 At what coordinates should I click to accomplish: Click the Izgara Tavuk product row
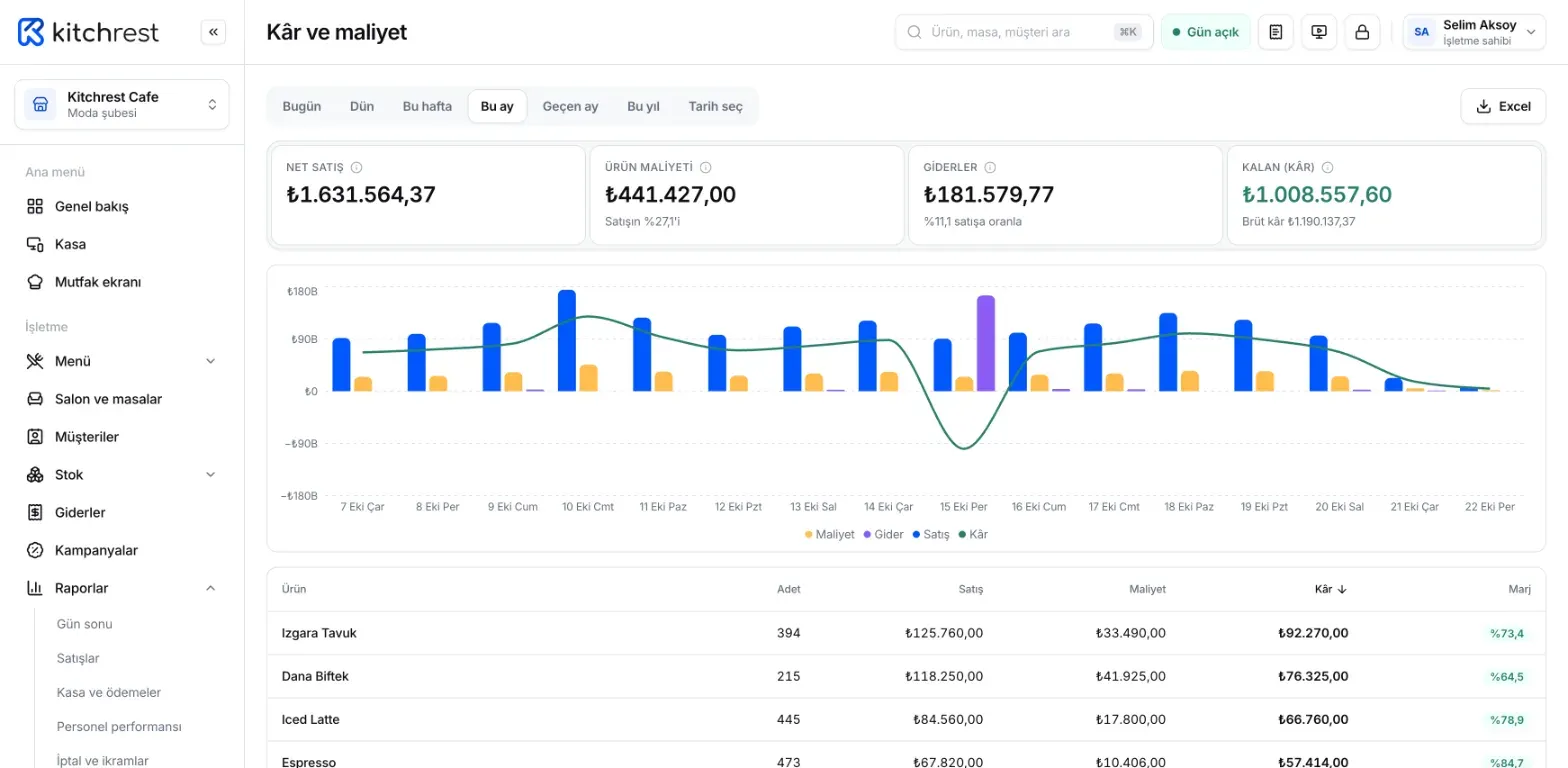coord(906,633)
